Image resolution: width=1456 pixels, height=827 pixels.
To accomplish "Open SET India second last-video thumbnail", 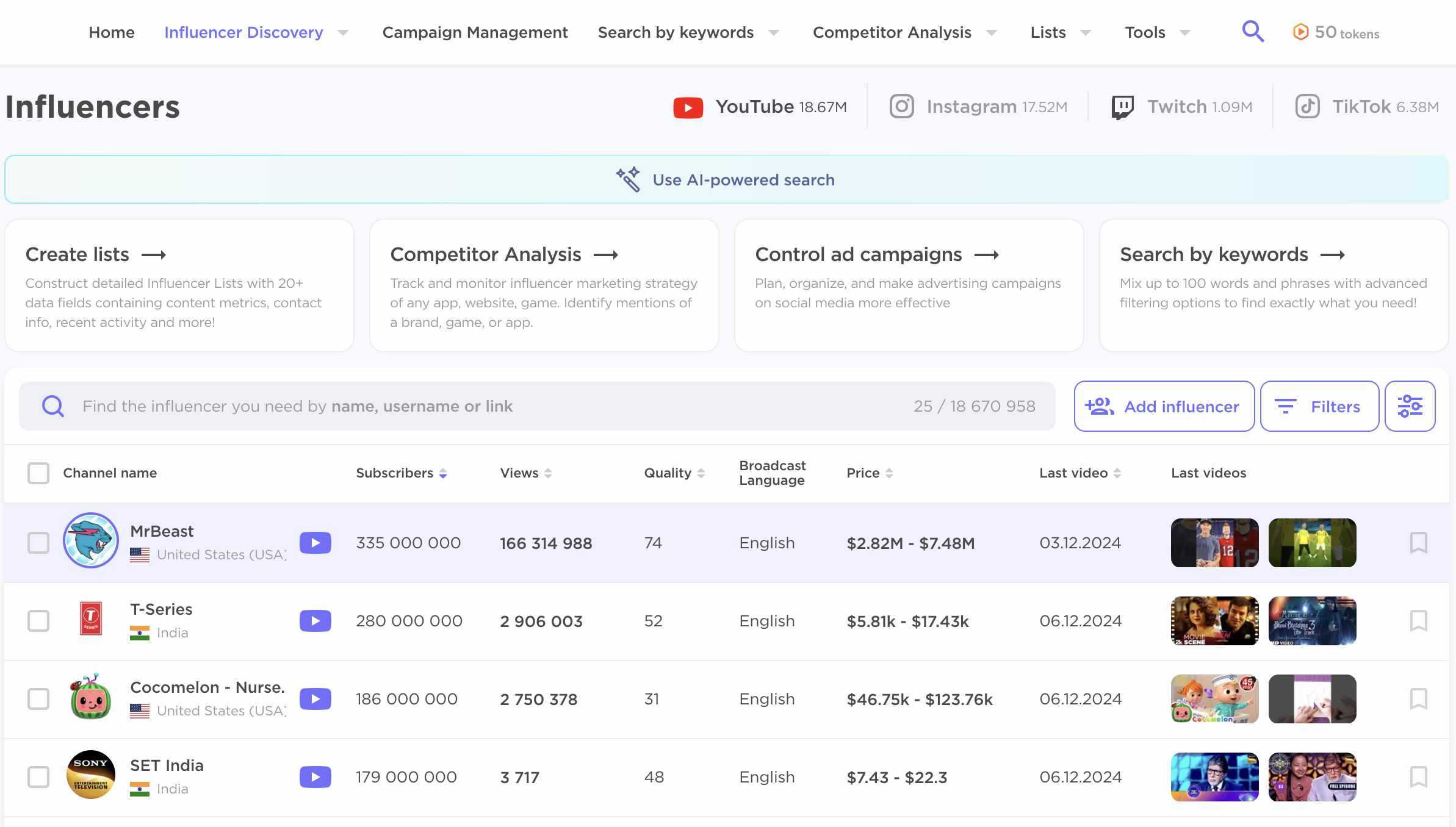I will pos(1312,777).
